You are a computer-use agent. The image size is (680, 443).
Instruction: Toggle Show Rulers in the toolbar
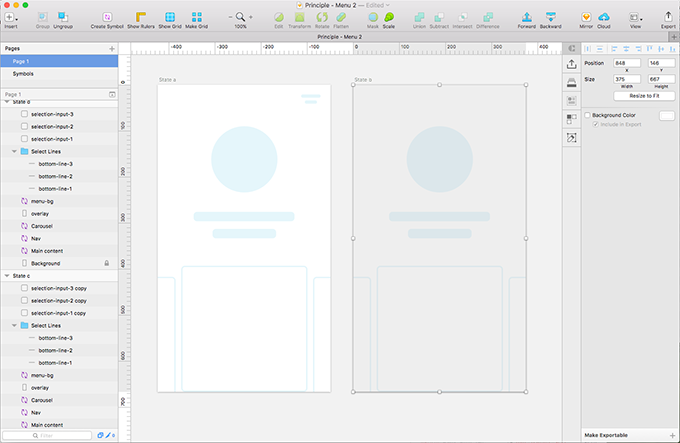click(x=140, y=17)
